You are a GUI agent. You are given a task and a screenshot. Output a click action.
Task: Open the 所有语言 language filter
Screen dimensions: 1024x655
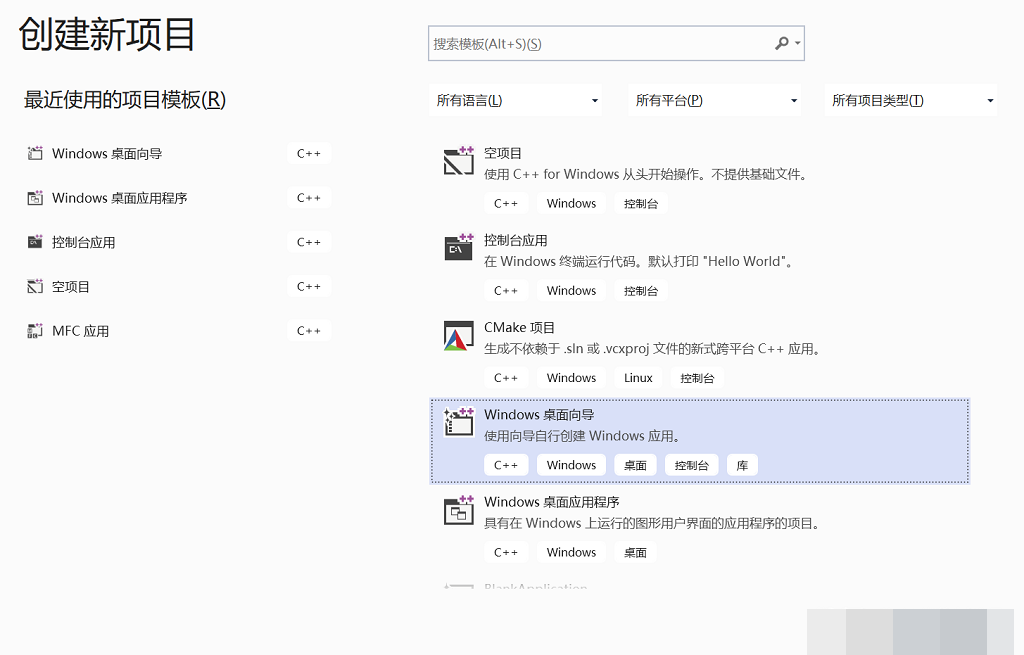(x=515, y=100)
